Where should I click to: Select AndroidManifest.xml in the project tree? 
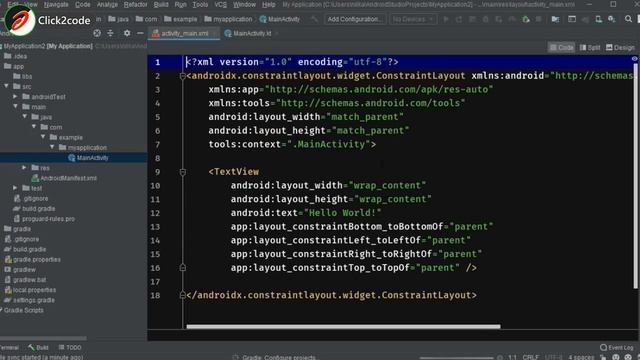(68, 178)
